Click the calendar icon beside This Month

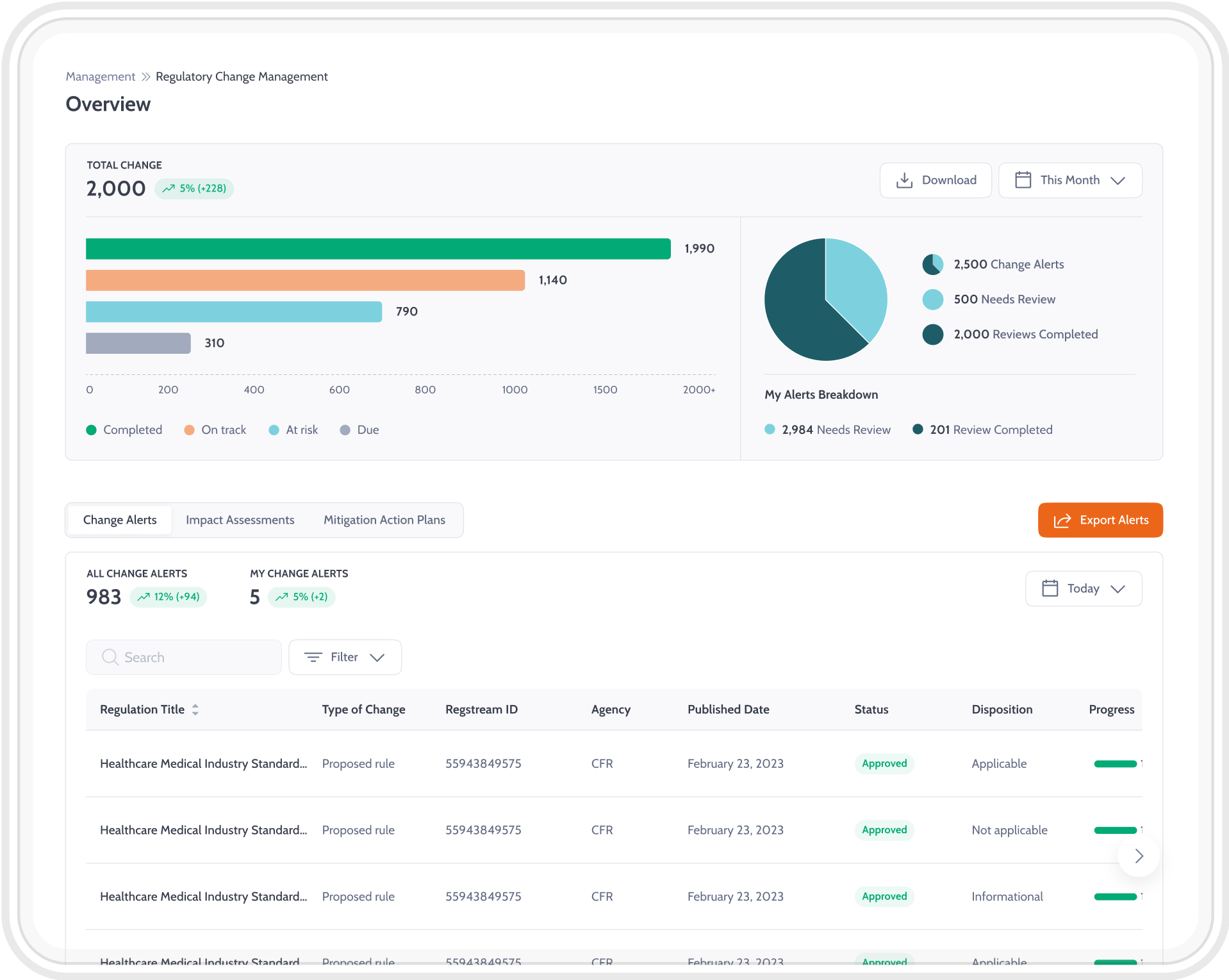1024,180
